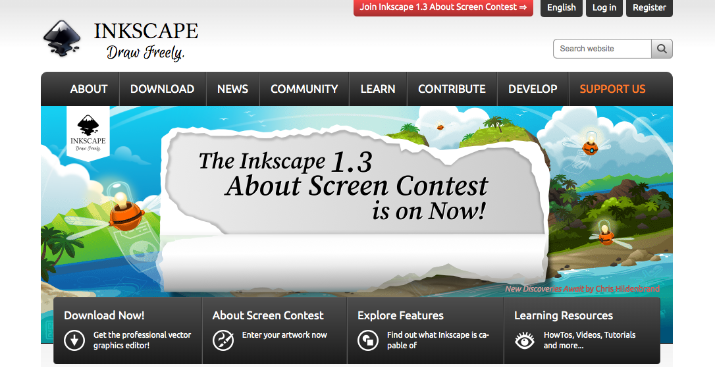Open the Learning Resources heading link
Viewport: 715px width, 367px height.
coord(564,315)
